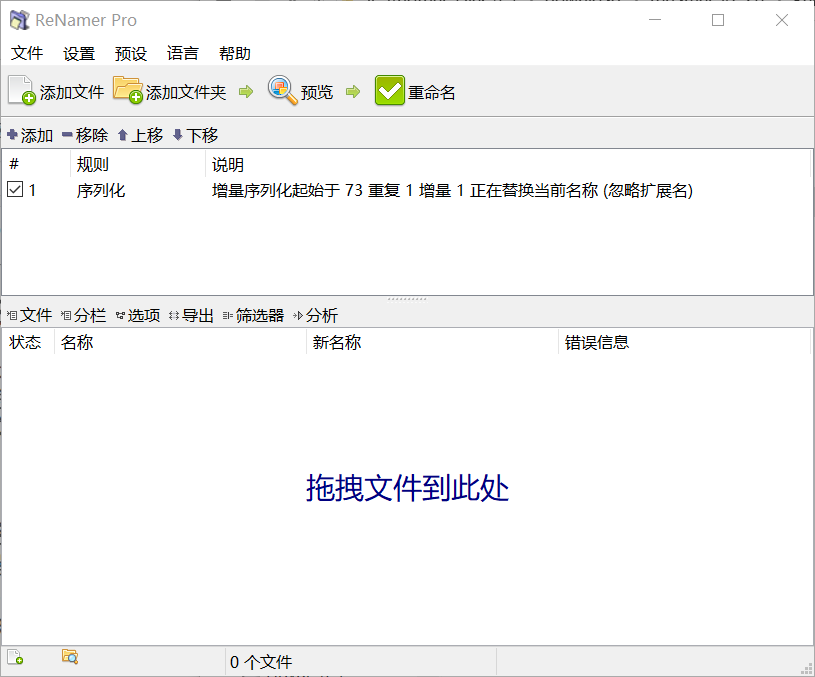
Task: Open the 设置 menu
Action: (79, 53)
